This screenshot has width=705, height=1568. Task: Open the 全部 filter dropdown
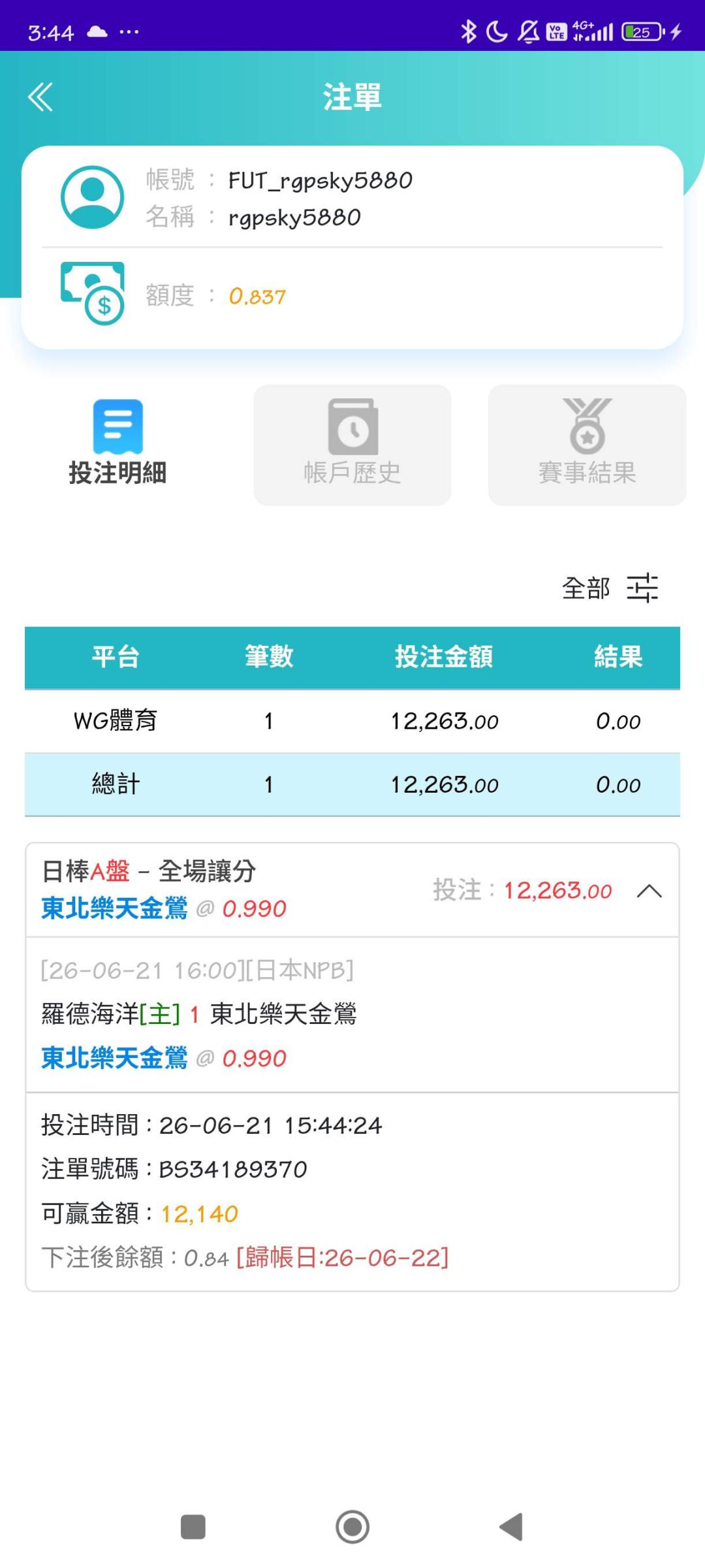coord(586,588)
